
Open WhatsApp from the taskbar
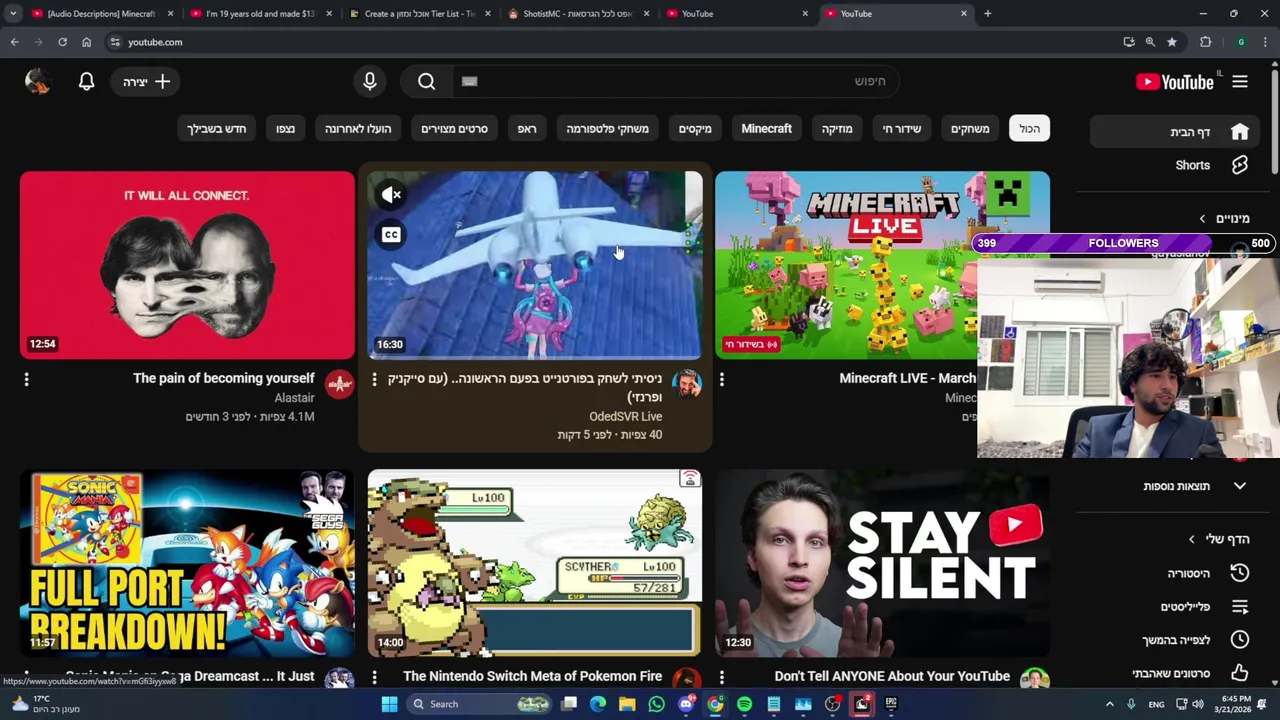pos(657,704)
